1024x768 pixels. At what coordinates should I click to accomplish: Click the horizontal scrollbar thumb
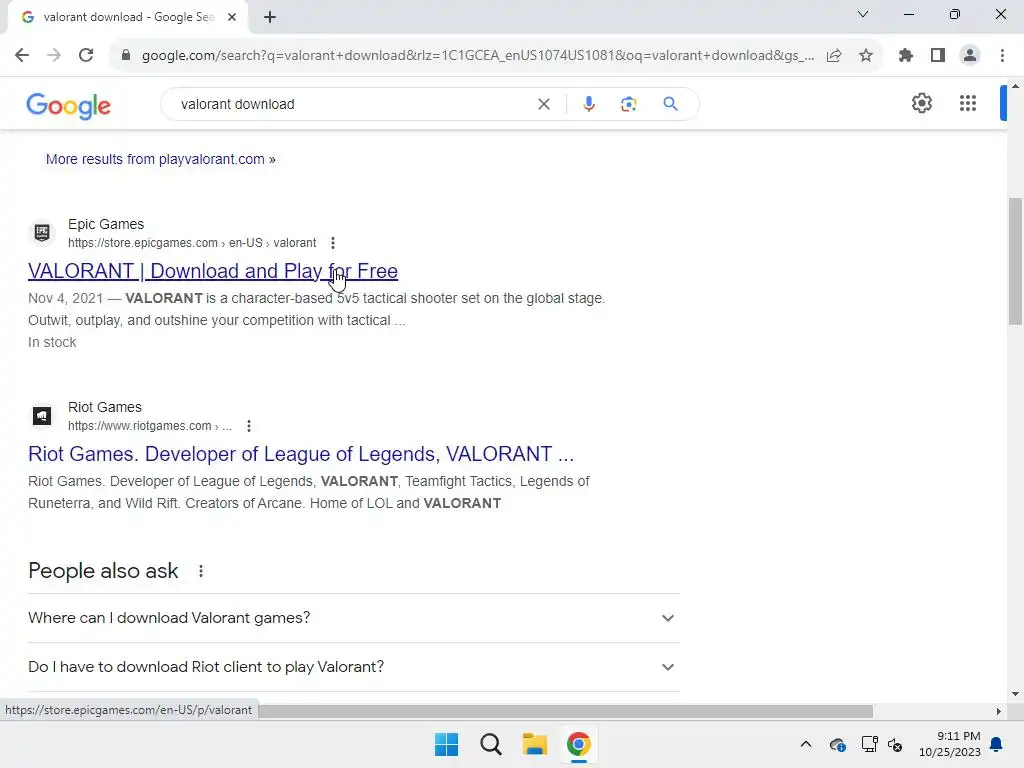click(x=566, y=711)
